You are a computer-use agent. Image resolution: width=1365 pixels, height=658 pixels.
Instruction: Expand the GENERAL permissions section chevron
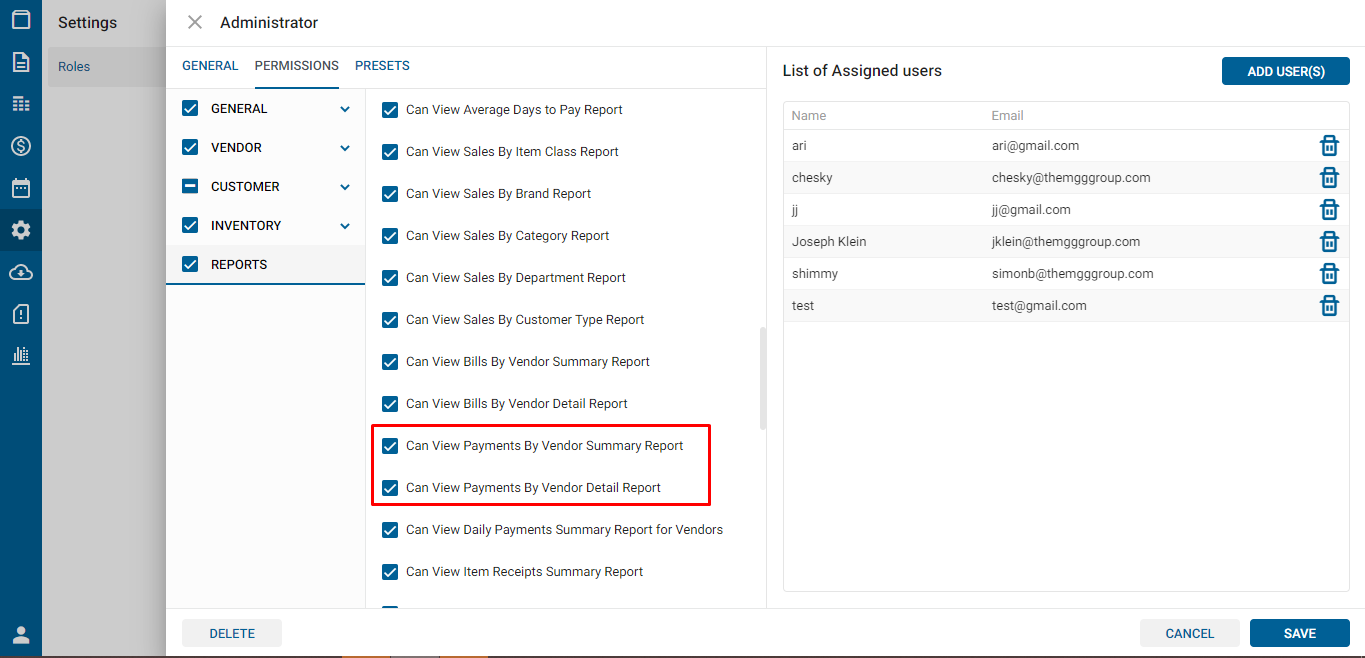(x=345, y=109)
